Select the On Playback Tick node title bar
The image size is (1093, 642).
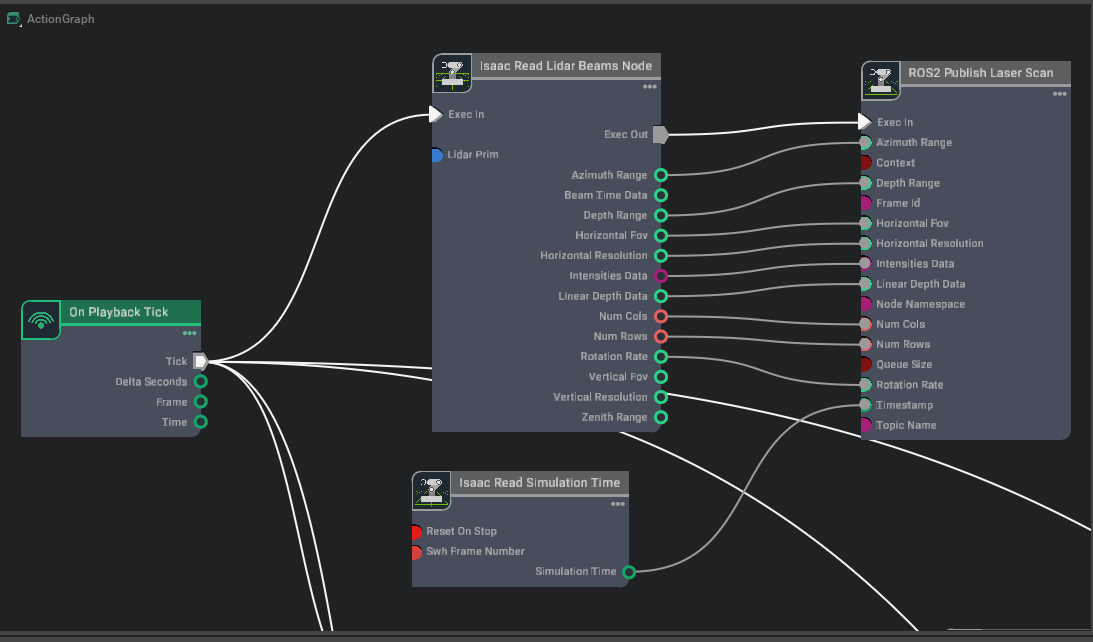[x=125, y=312]
